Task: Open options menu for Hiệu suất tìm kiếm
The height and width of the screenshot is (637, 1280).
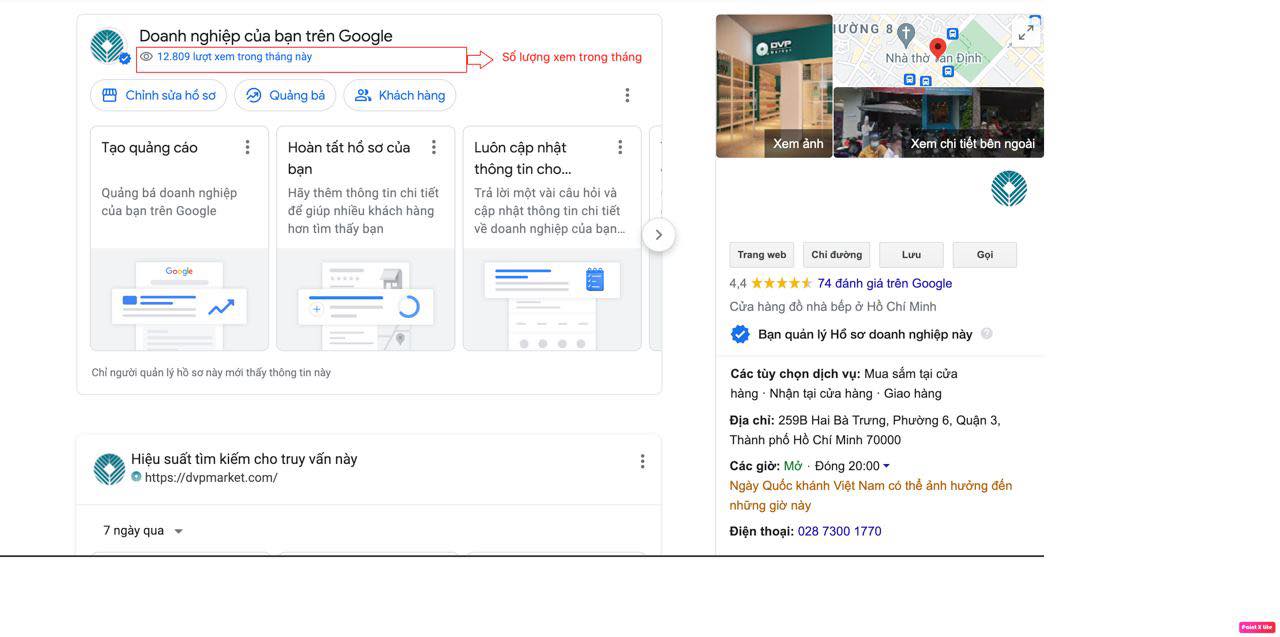Action: coord(642,461)
